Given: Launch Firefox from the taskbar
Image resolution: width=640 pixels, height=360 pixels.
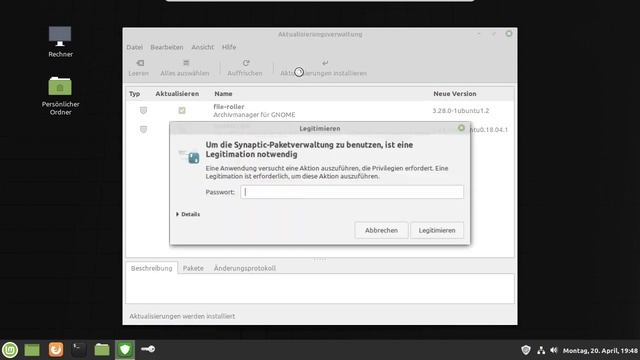Looking at the screenshot, I should pyautogui.click(x=56, y=350).
